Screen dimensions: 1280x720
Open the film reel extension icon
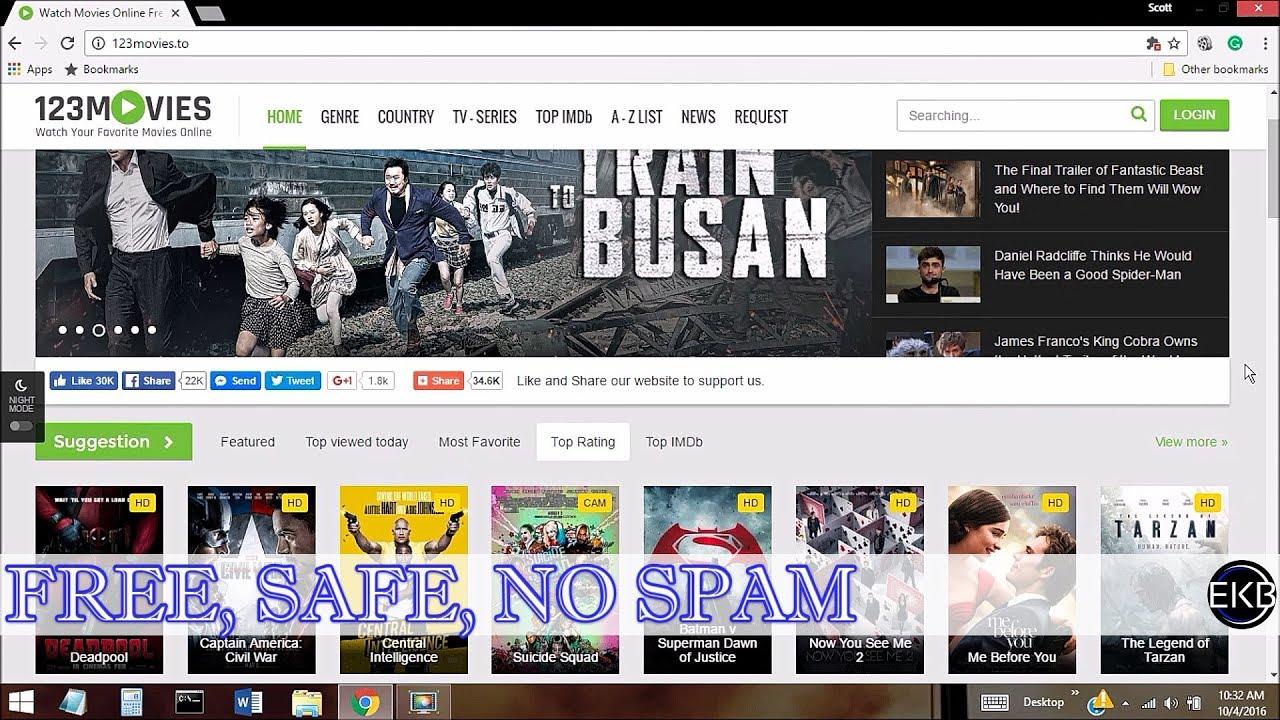tap(1205, 43)
